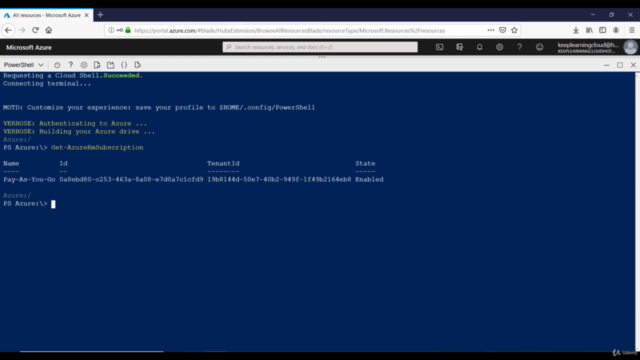Click the Get-AzureRmSubscription command text

click(x=97, y=147)
